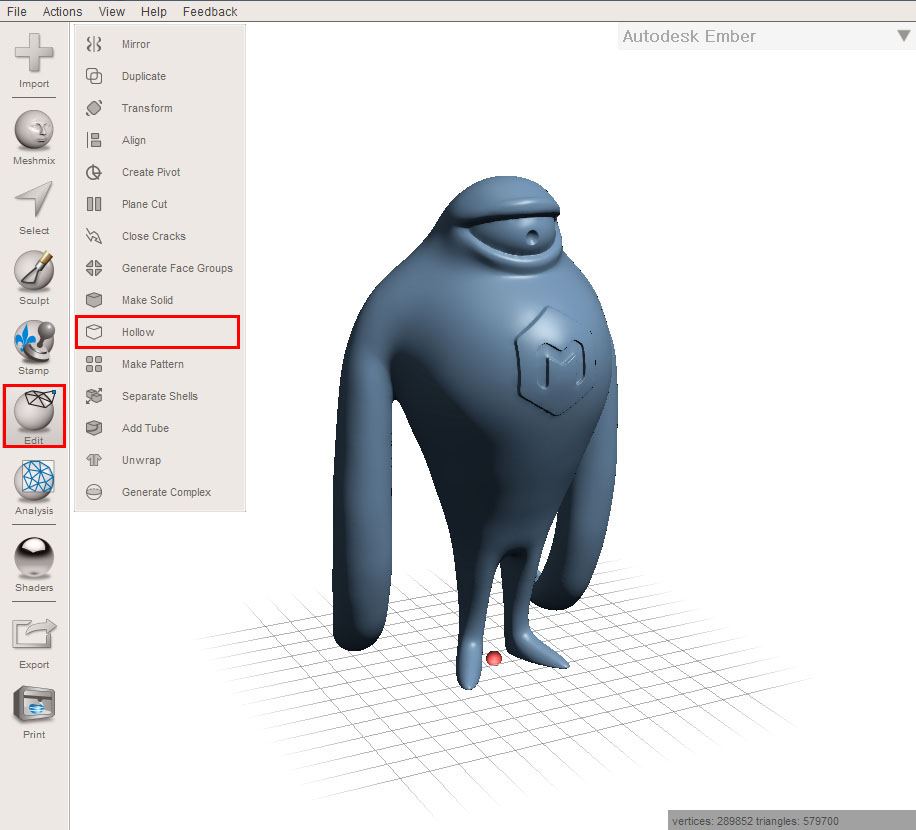Viewport: 916px width, 830px height.
Task: Activate the Select tool
Action: pyautogui.click(x=34, y=208)
